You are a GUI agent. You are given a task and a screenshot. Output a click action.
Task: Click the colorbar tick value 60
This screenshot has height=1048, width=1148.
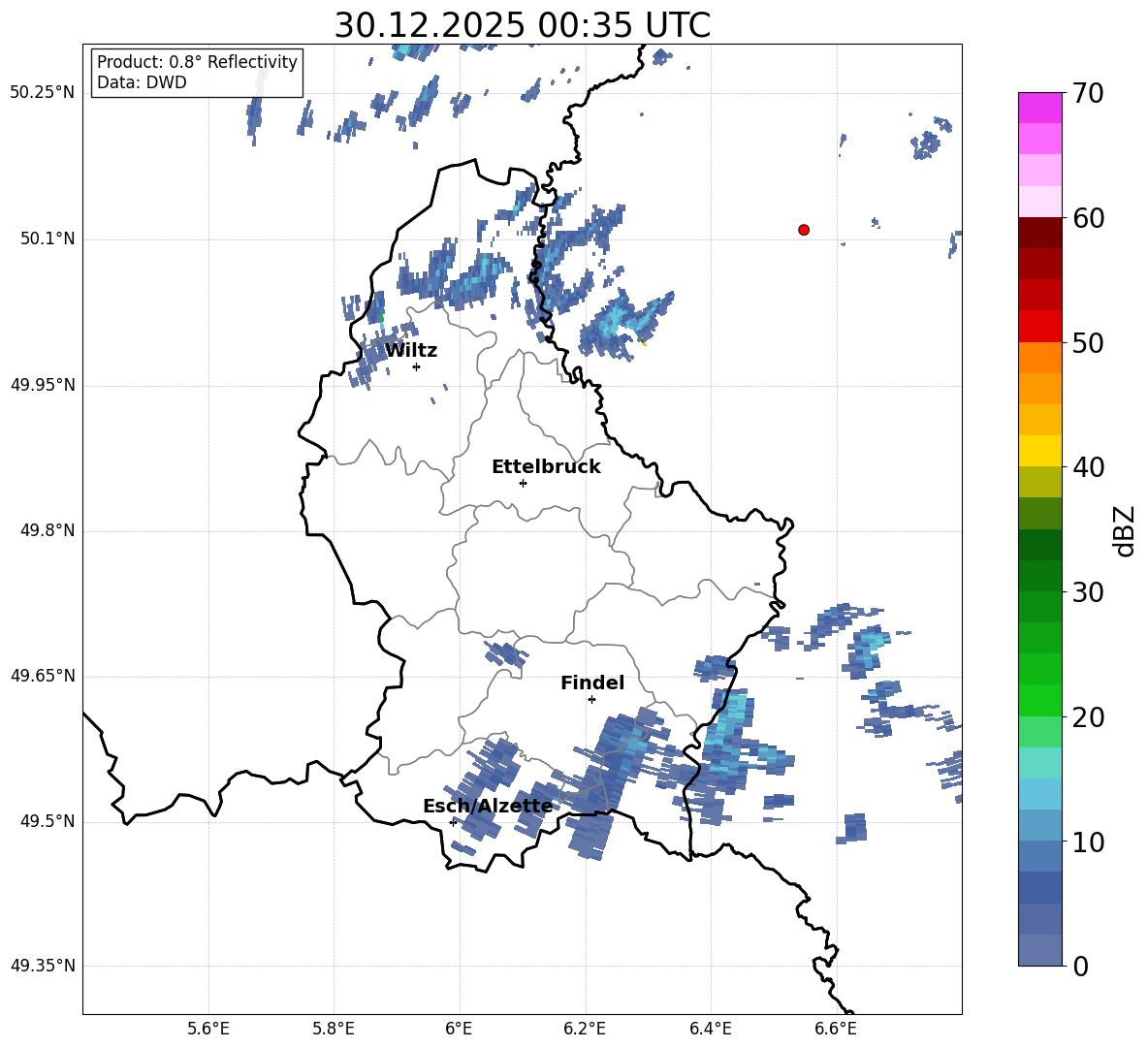[x=1088, y=218]
